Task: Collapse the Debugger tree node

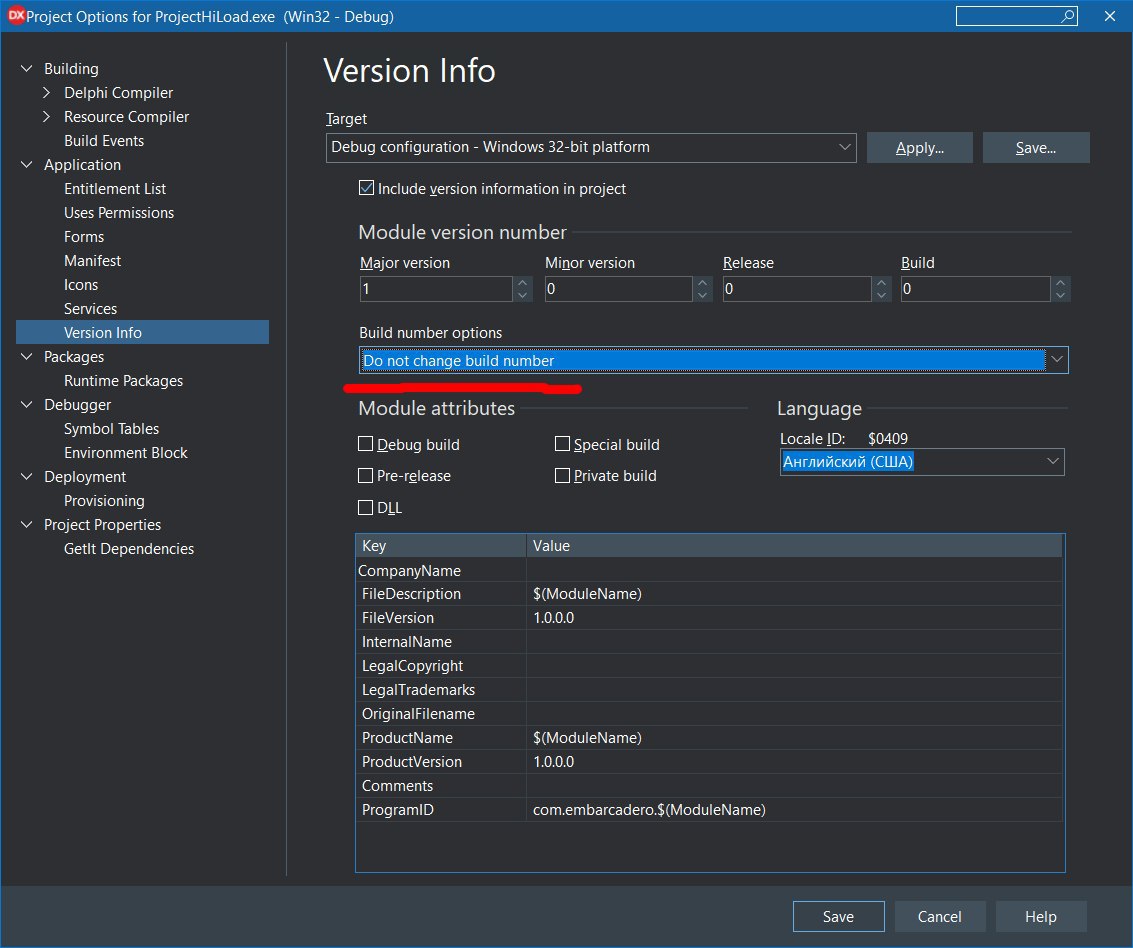Action: [27, 405]
